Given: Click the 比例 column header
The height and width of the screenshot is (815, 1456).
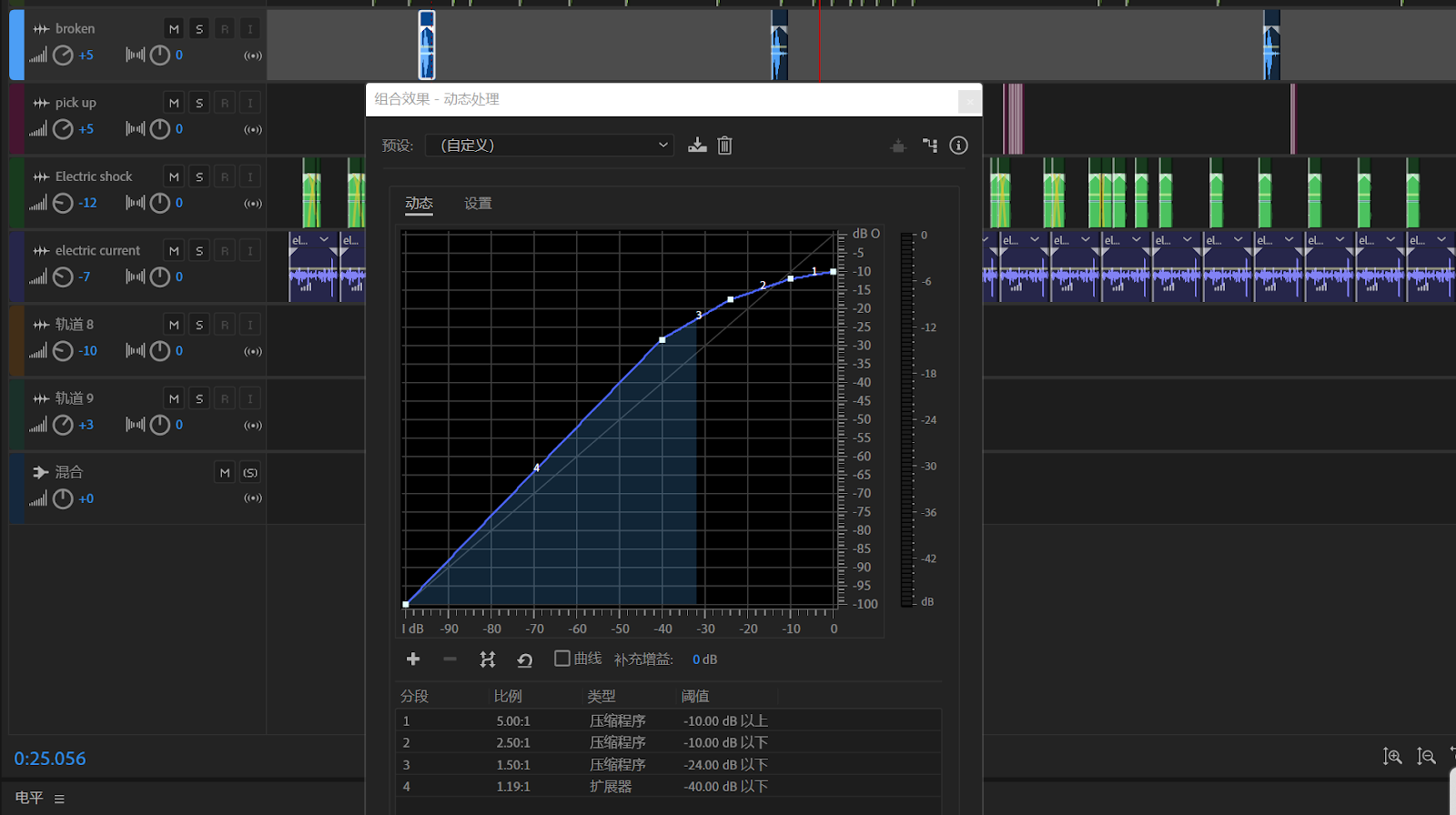Looking at the screenshot, I should tap(508, 697).
